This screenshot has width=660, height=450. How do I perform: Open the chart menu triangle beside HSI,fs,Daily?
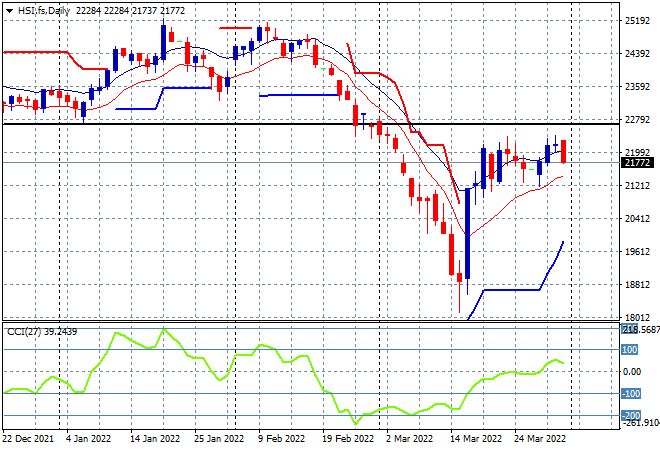pyautogui.click(x=10, y=11)
